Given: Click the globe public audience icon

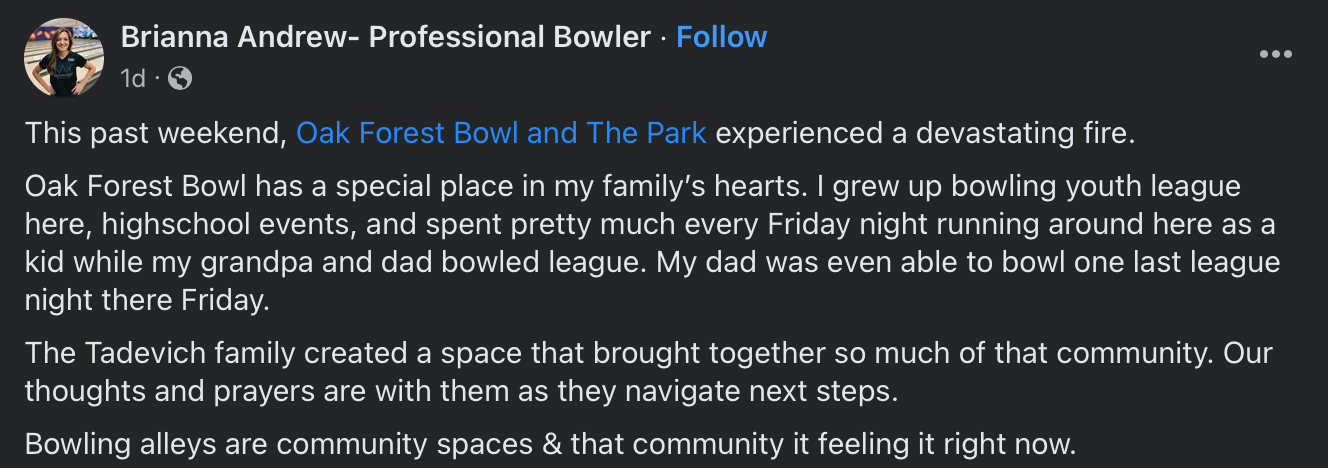Looking at the screenshot, I should pos(180,78).
